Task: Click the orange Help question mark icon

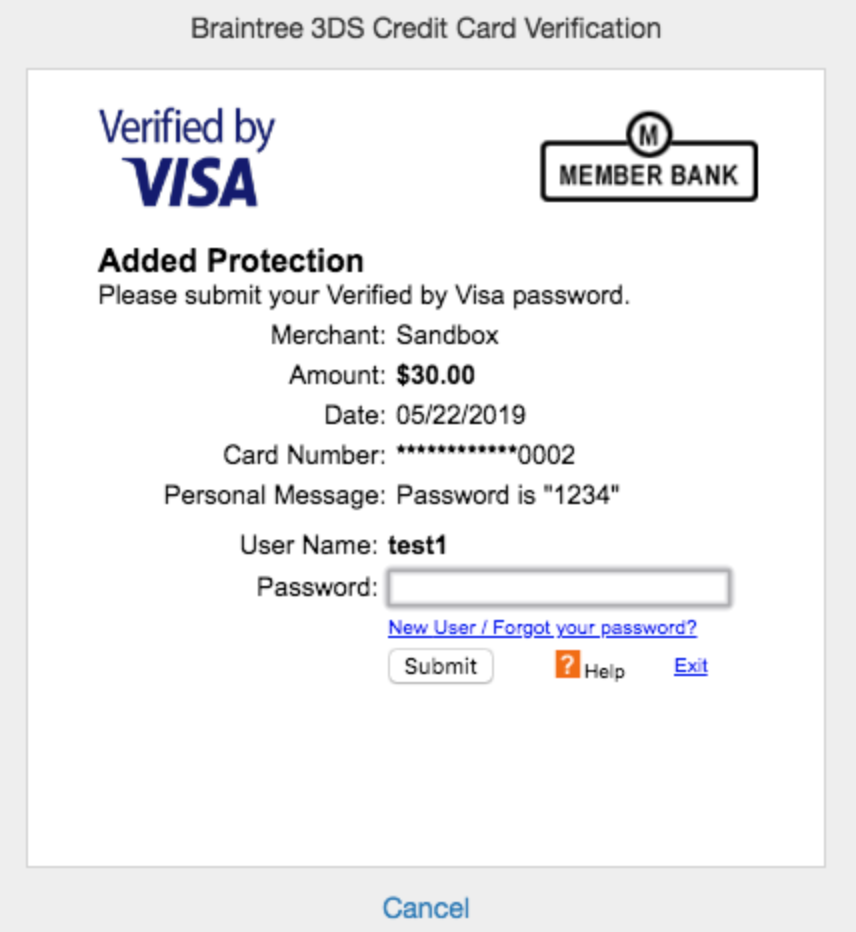Action: pyautogui.click(x=567, y=665)
